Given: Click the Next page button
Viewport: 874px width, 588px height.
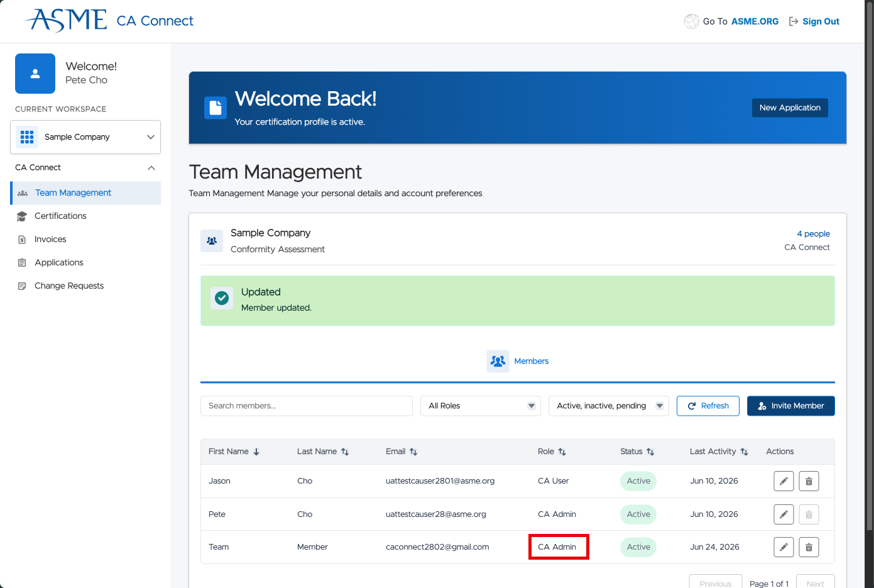Looking at the screenshot, I should [x=815, y=581].
